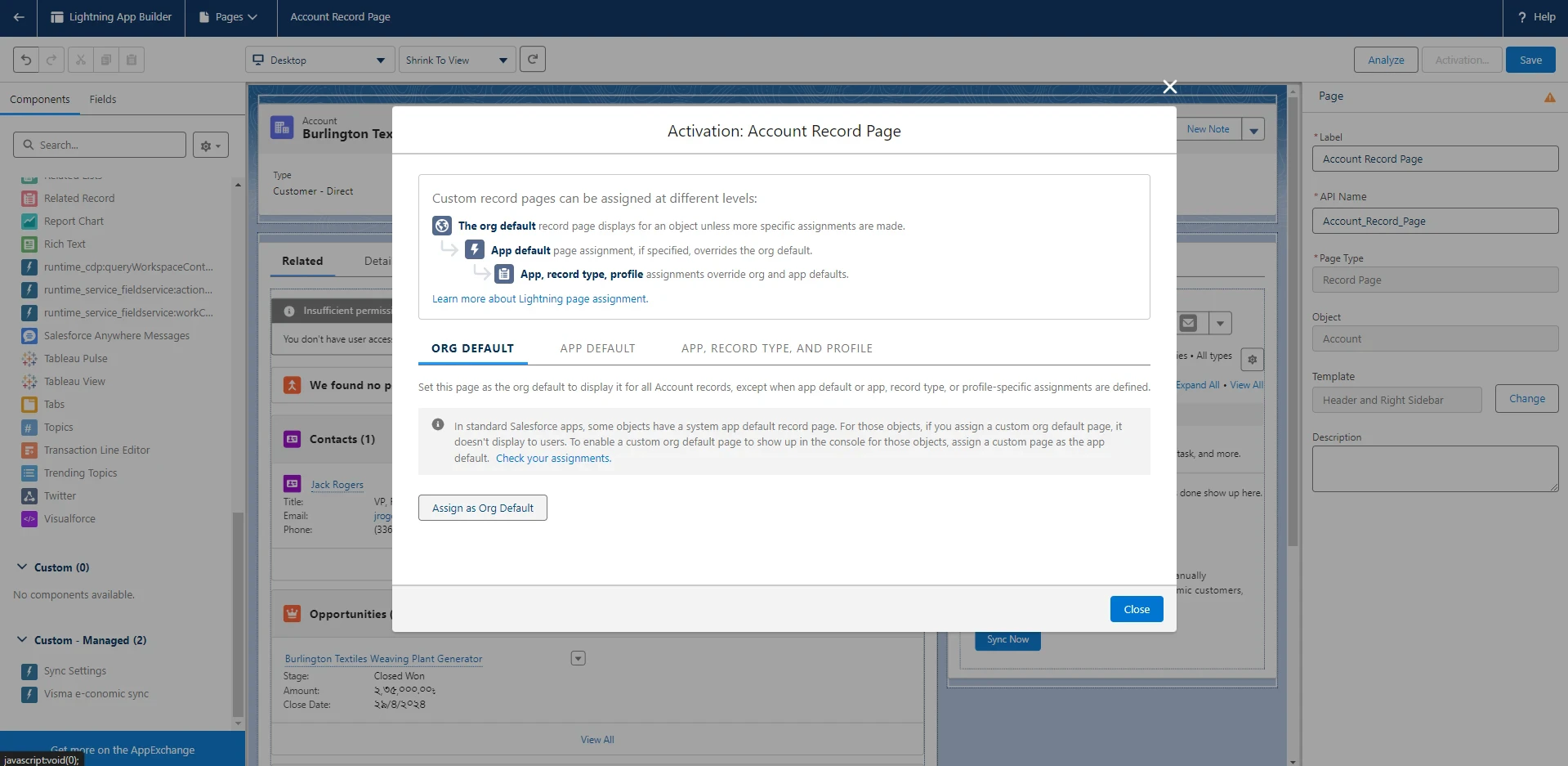Click the New Note button

coord(1208,129)
